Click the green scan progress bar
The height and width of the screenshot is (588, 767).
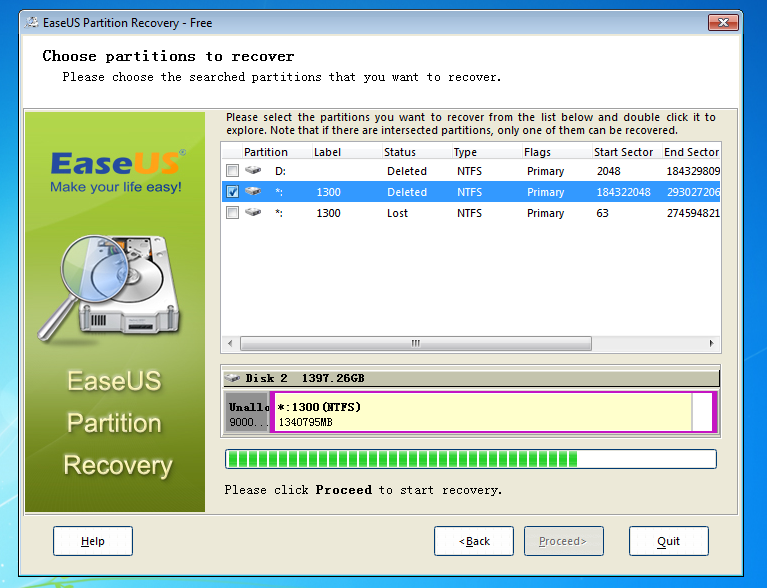471,459
